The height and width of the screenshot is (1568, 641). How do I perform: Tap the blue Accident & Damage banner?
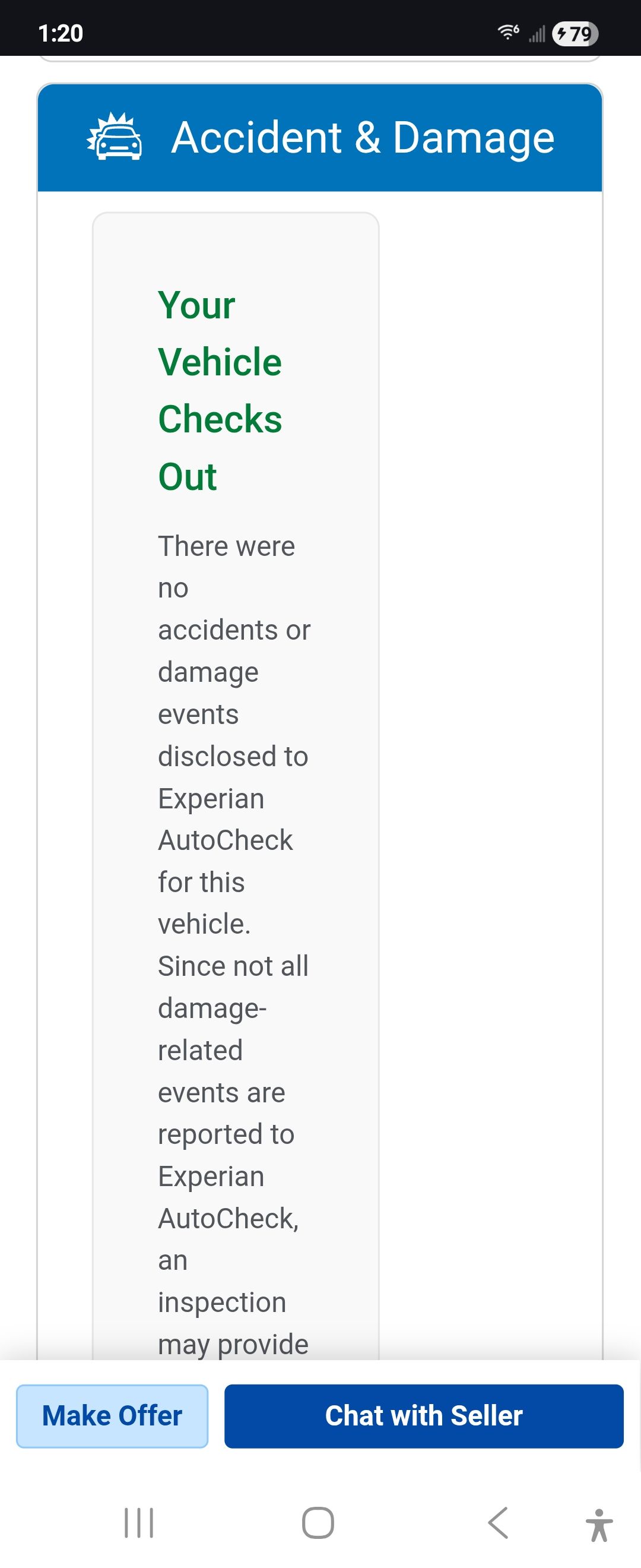[x=320, y=138]
